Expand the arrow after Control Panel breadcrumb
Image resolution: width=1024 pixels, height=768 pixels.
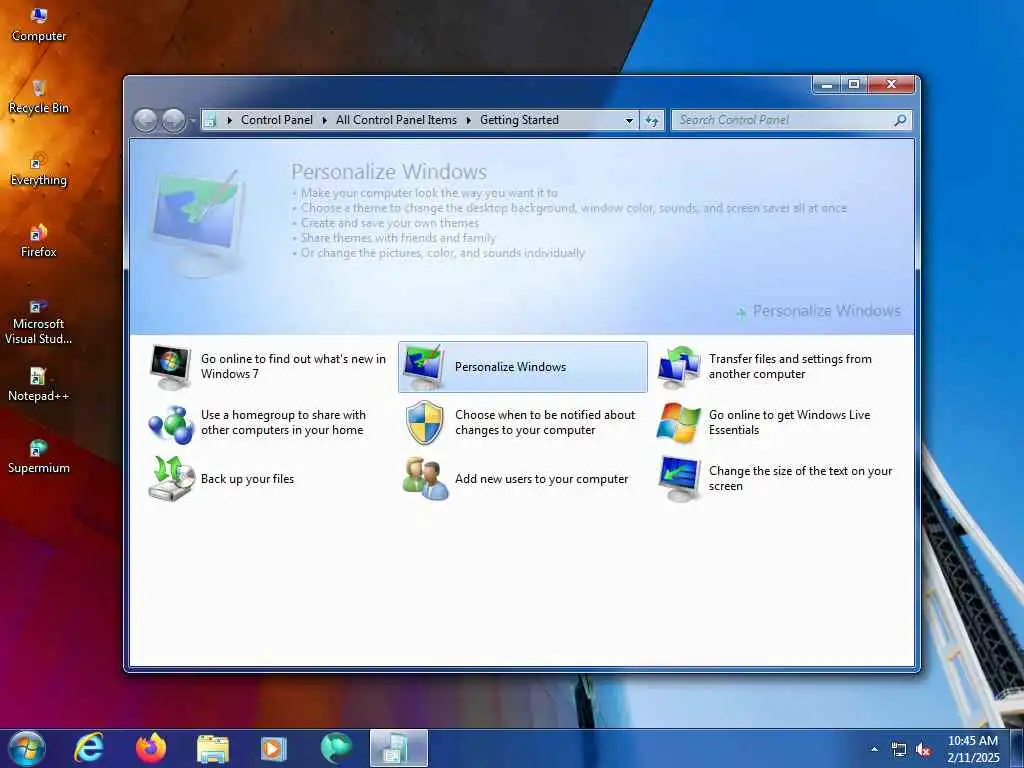tap(325, 120)
